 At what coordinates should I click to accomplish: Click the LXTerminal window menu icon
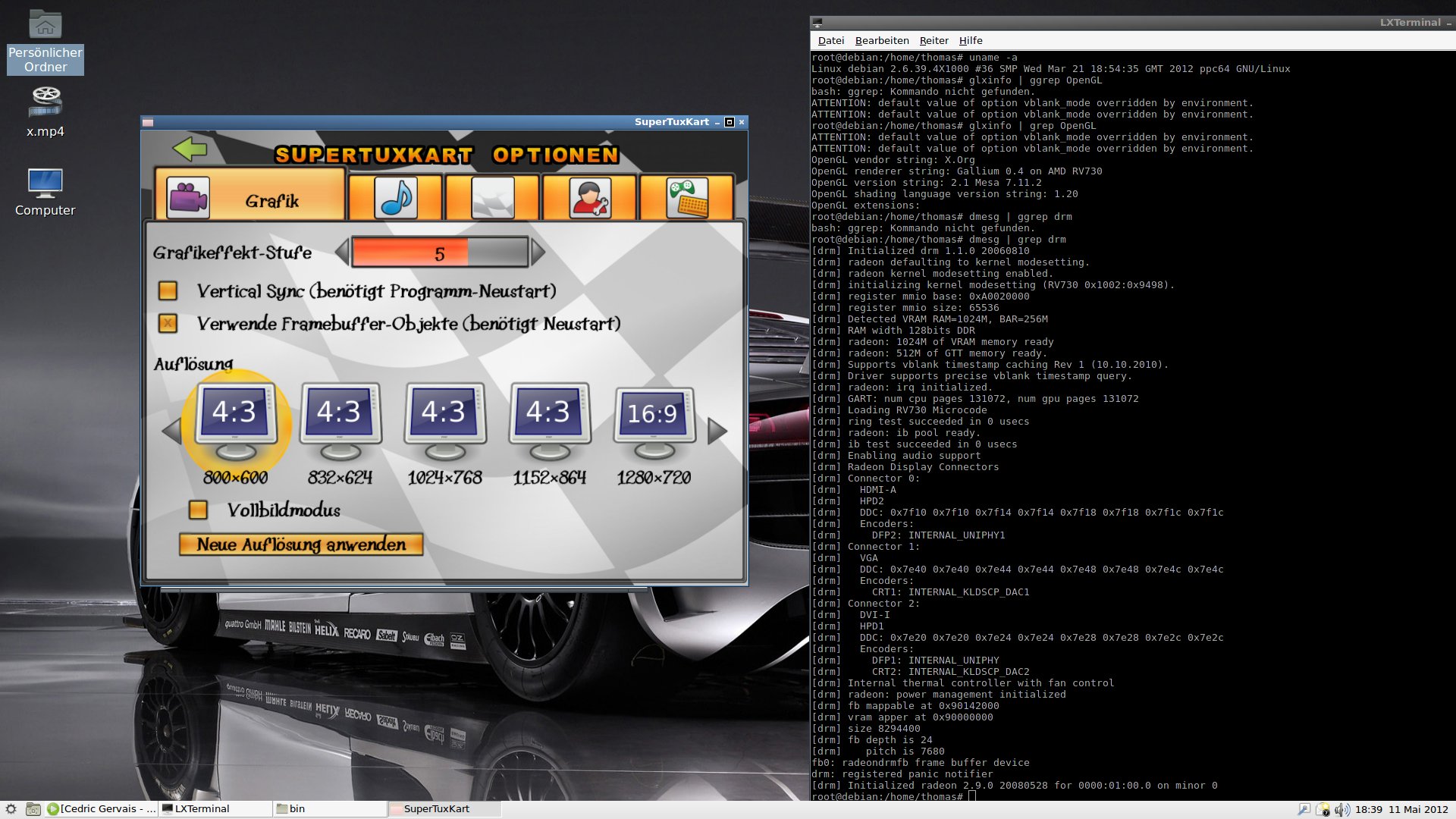(x=817, y=23)
